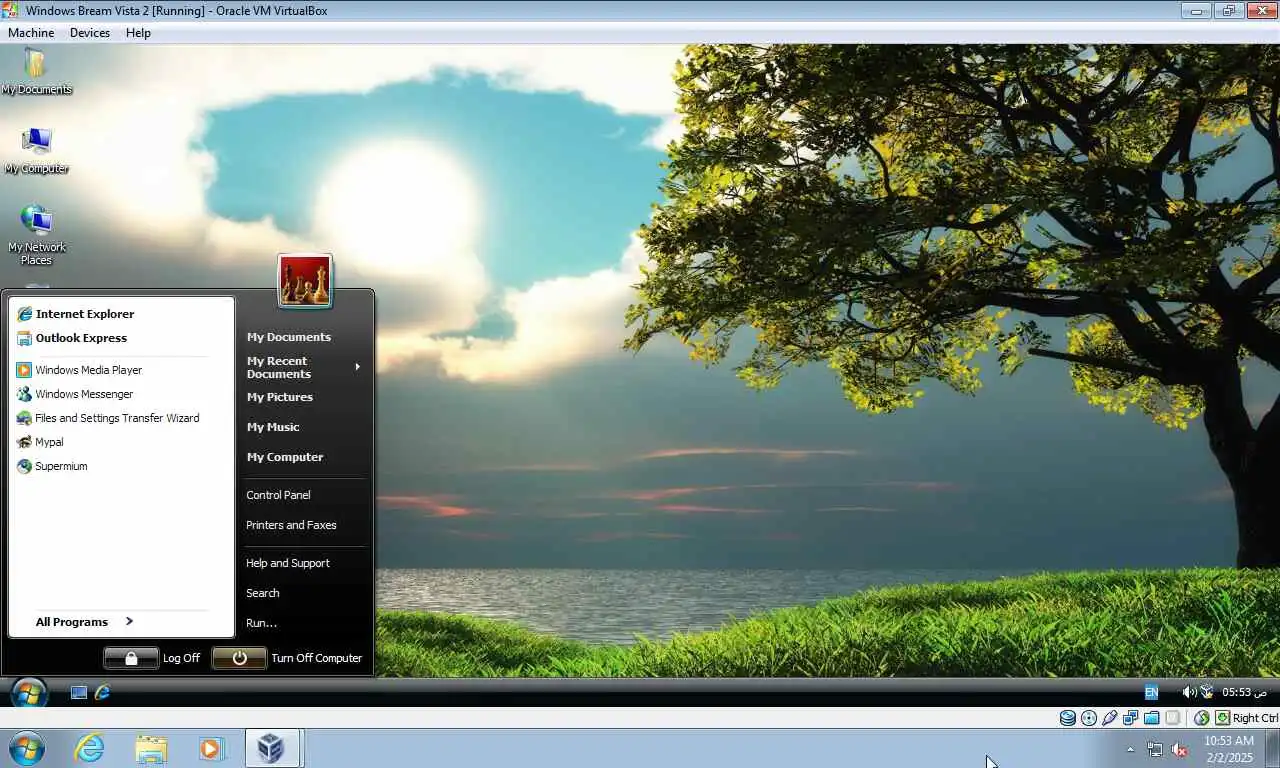Open Windows Explorer on host taskbar

(x=151, y=748)
